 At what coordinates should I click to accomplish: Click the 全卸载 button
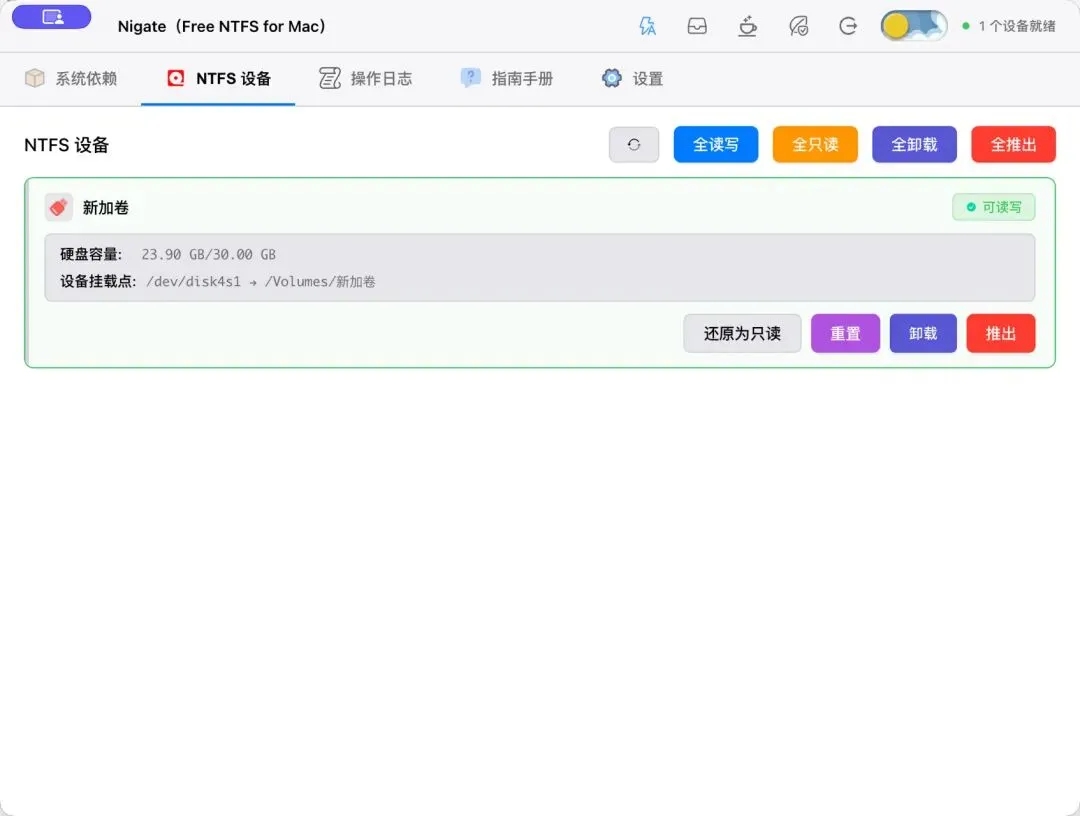[x=914, y=145]
